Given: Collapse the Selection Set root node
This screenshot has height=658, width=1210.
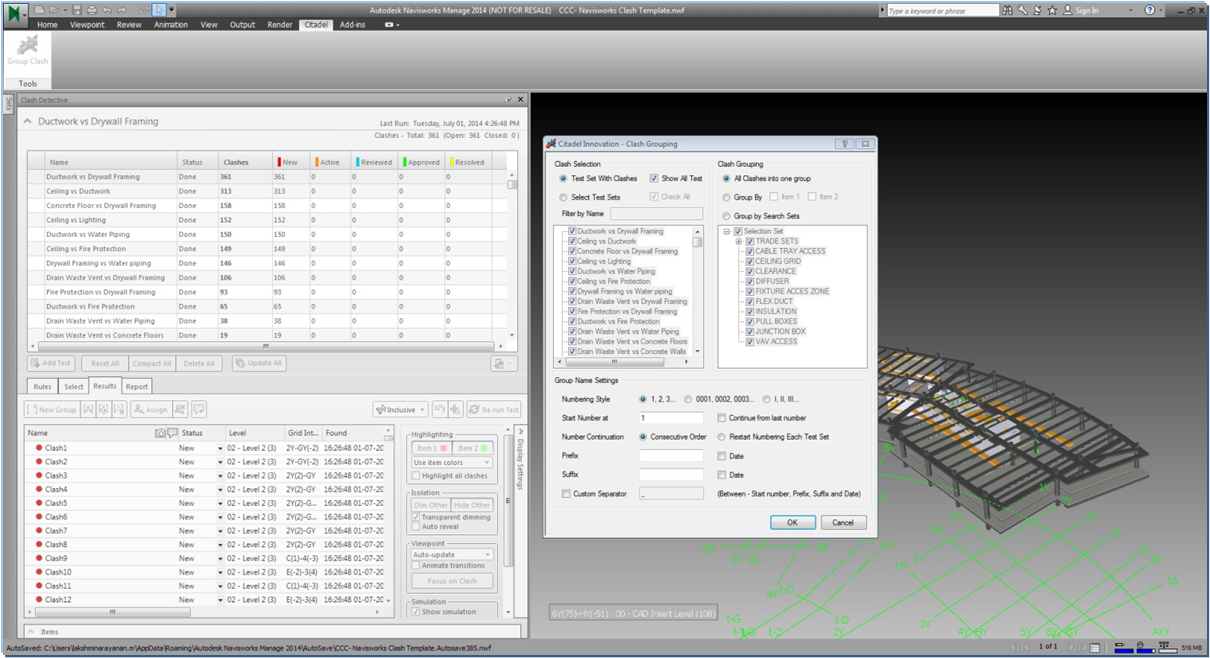Looking at the screenshot, I should [x=727, y=231].
